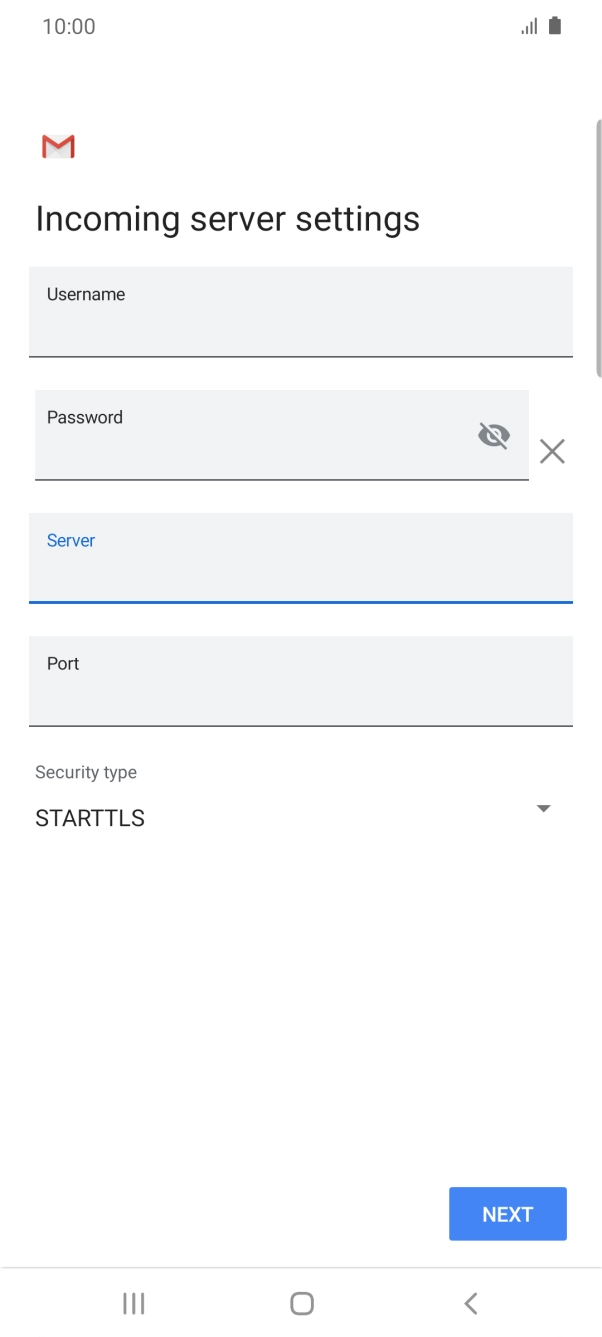Click the Server text field
The height and width of the screenshot is (1337, 602).
pyautogui.click(x=300, y=559)
